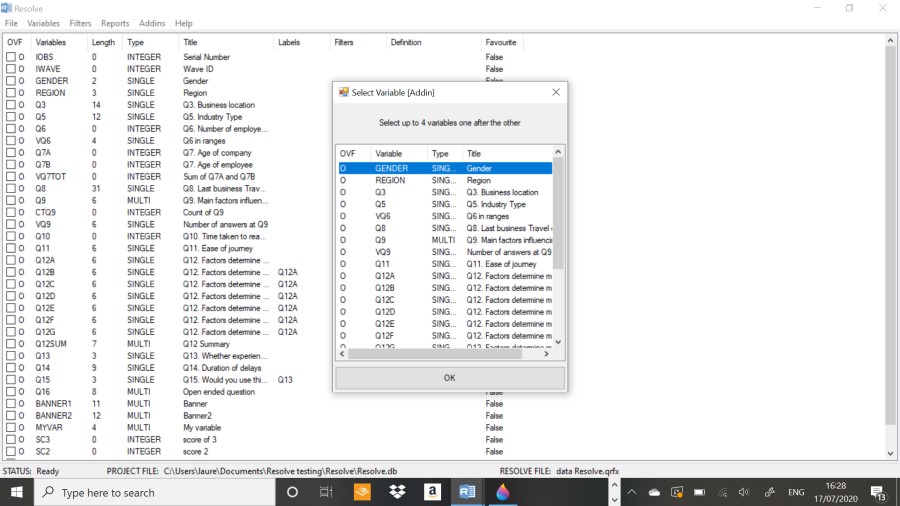Select Q5 Industry Type in the dialog

point(445,204)
